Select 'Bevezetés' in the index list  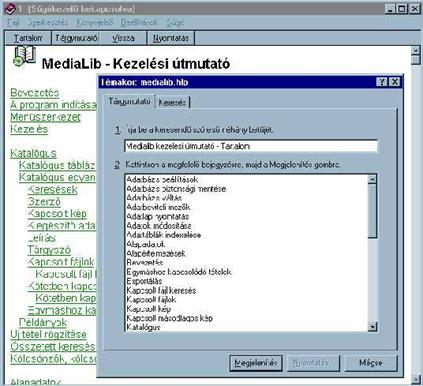[145, 263]
